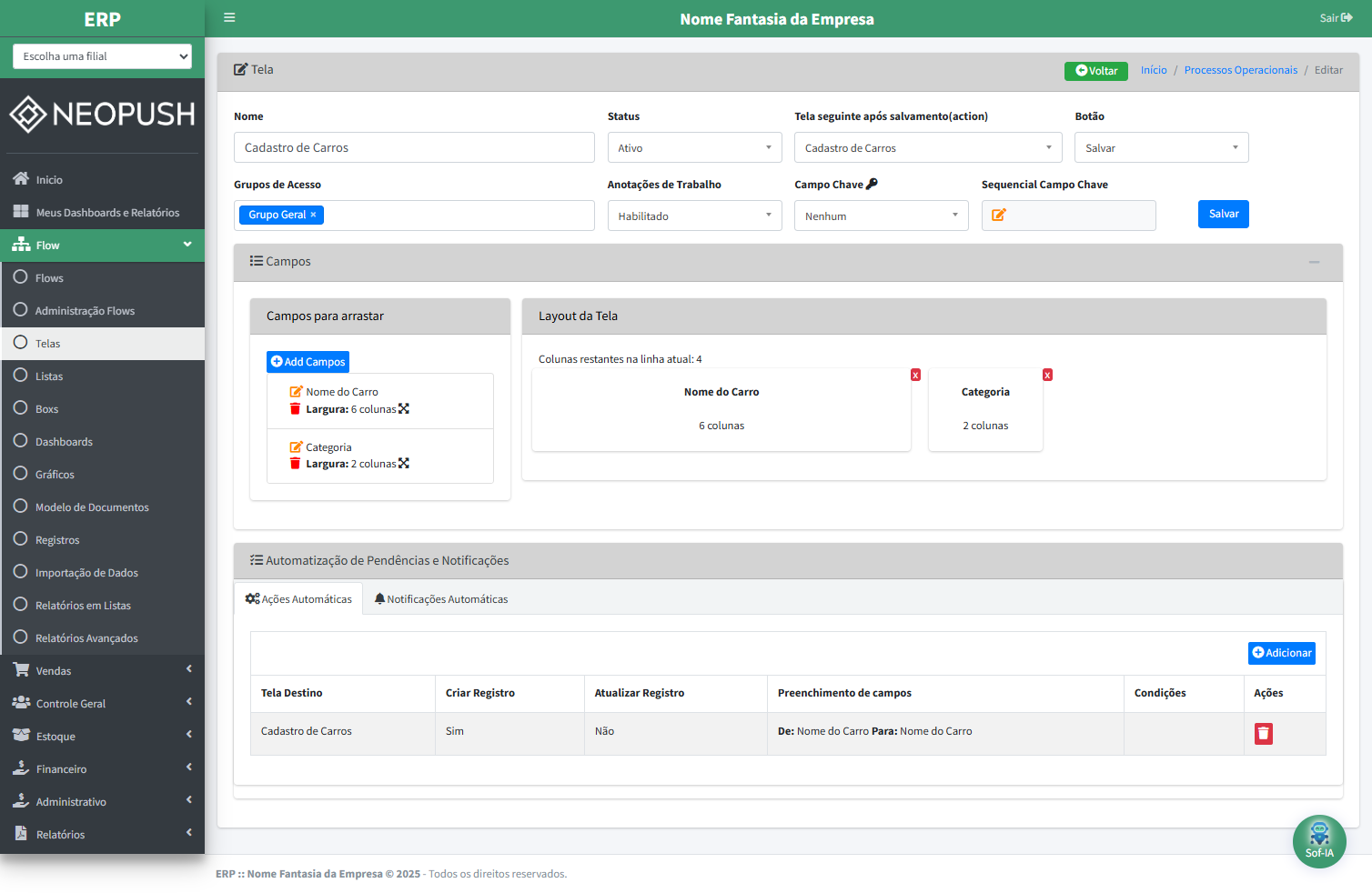Open Registros sidebar item
The width and height of the screenshot is (1372, 893).
click(x=102, y=540)
